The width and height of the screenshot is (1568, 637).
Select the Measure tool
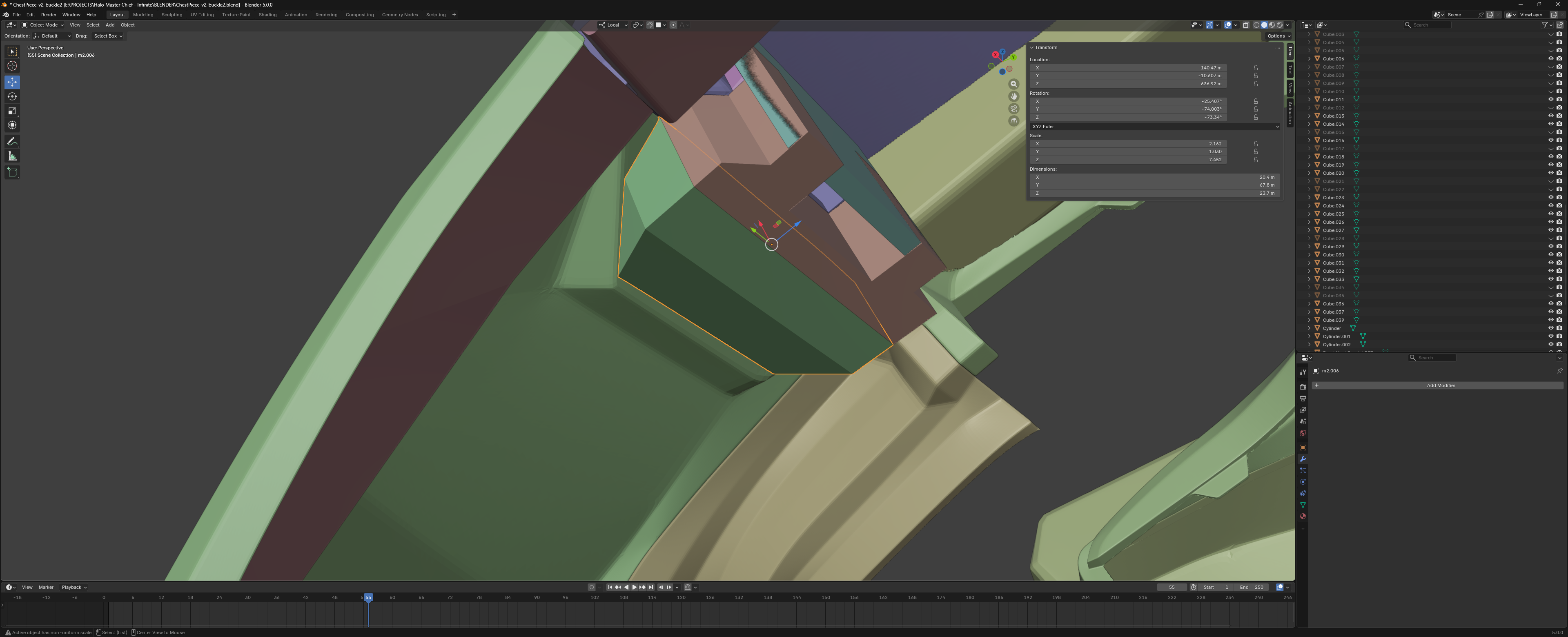(12, 156)
